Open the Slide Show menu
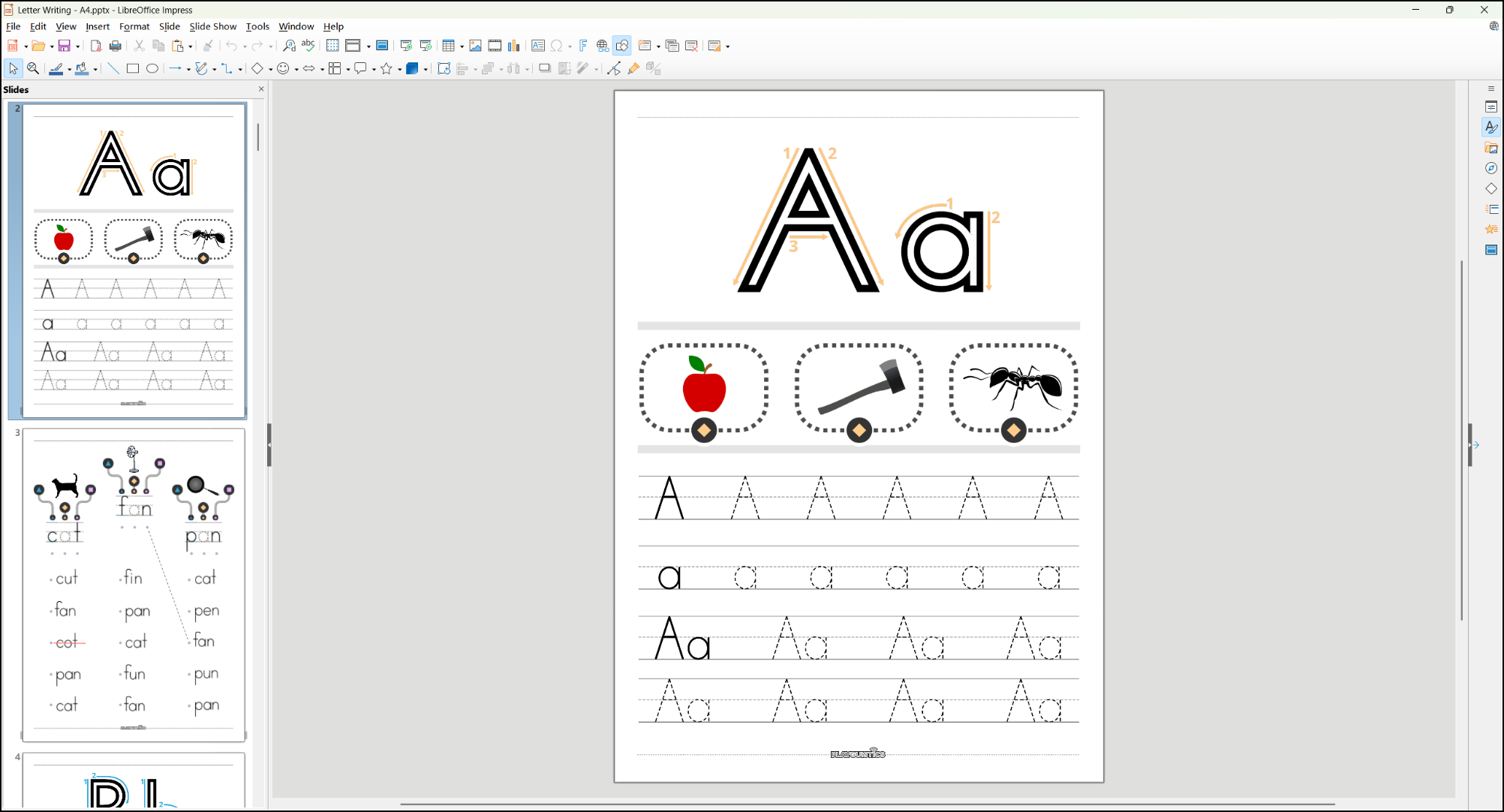 [212, 26]
